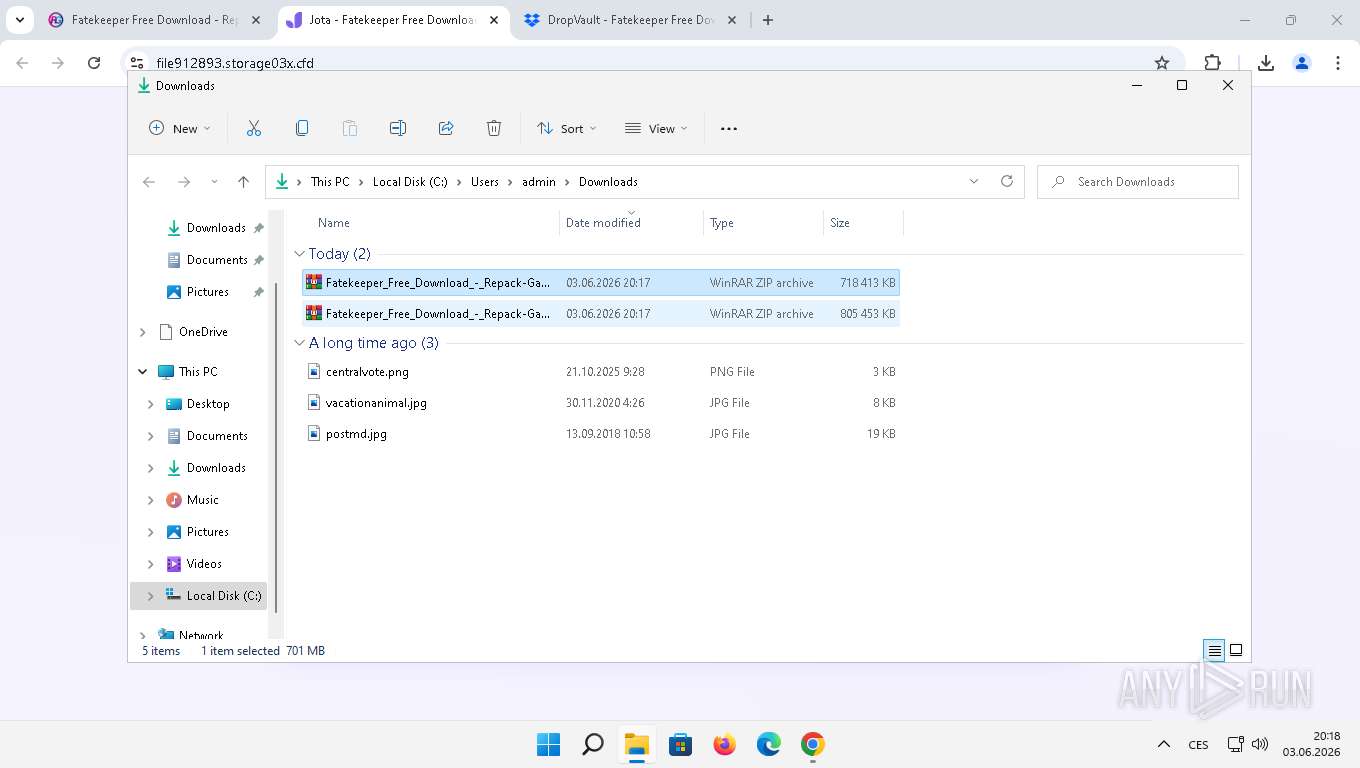Select postmd.jpg file

pos(601,434)
